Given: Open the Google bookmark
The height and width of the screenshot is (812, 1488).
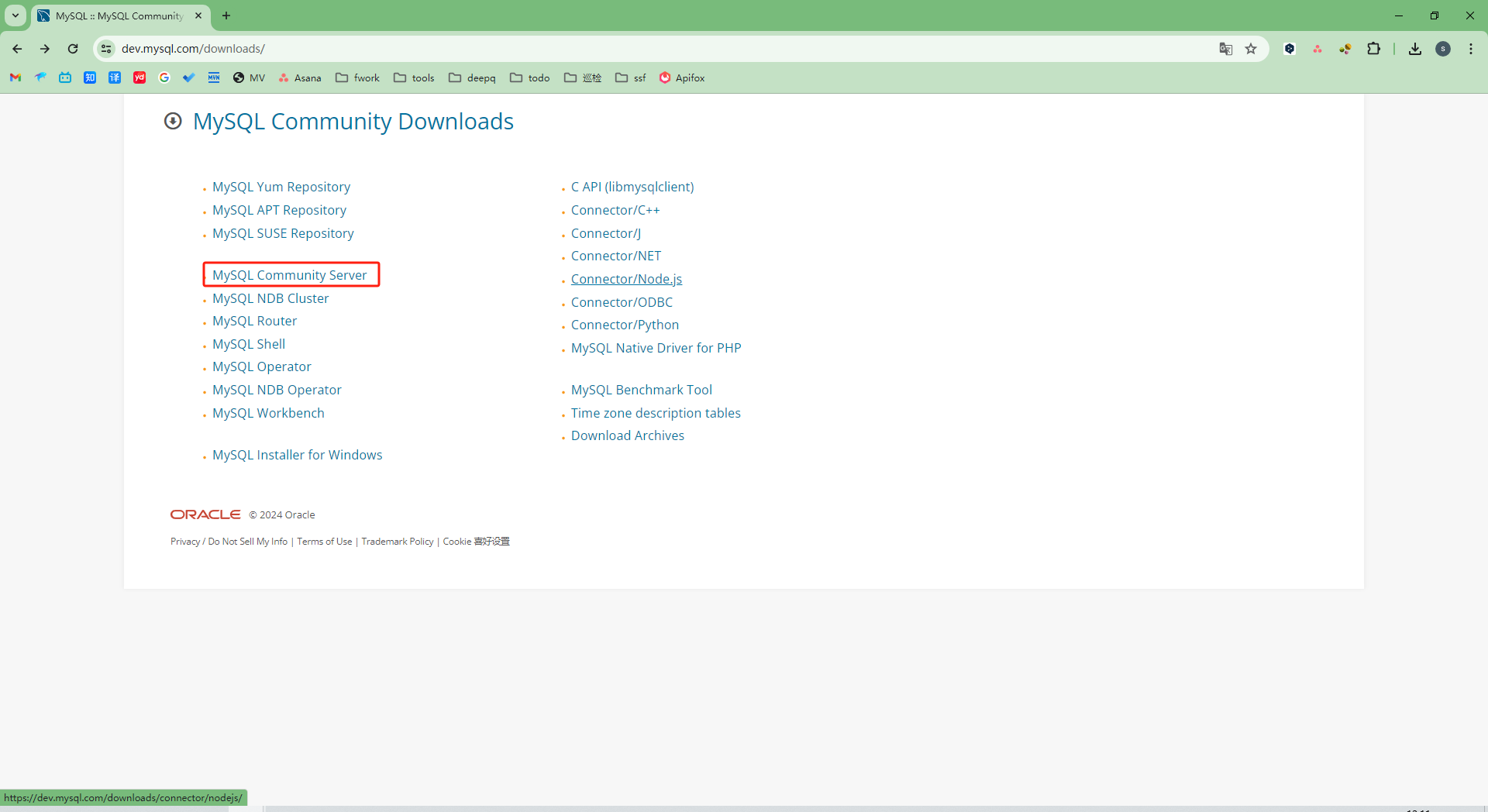Looking at the screenshot, I should point(164,77).
